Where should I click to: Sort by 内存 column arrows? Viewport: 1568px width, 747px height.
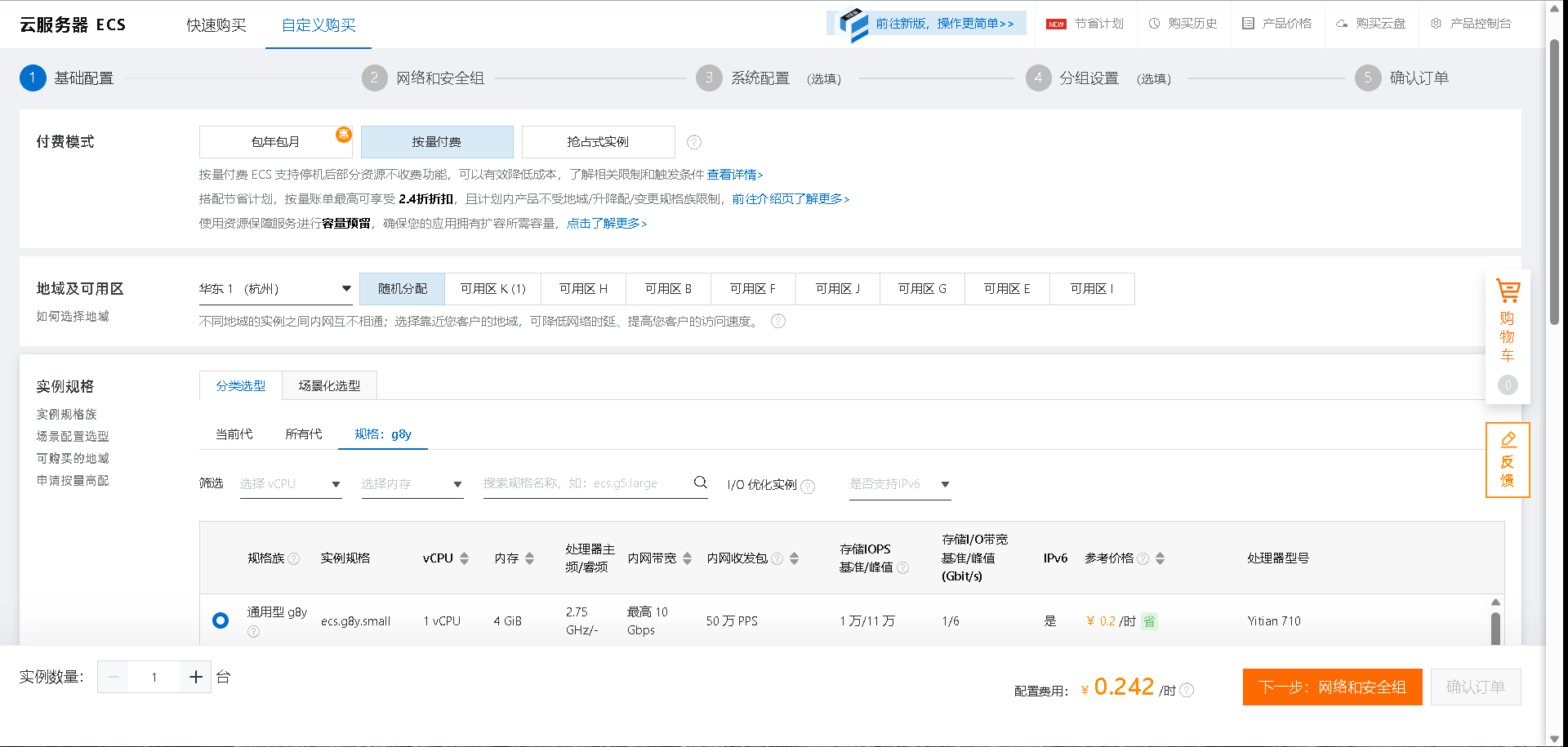[x=530, y=558]
